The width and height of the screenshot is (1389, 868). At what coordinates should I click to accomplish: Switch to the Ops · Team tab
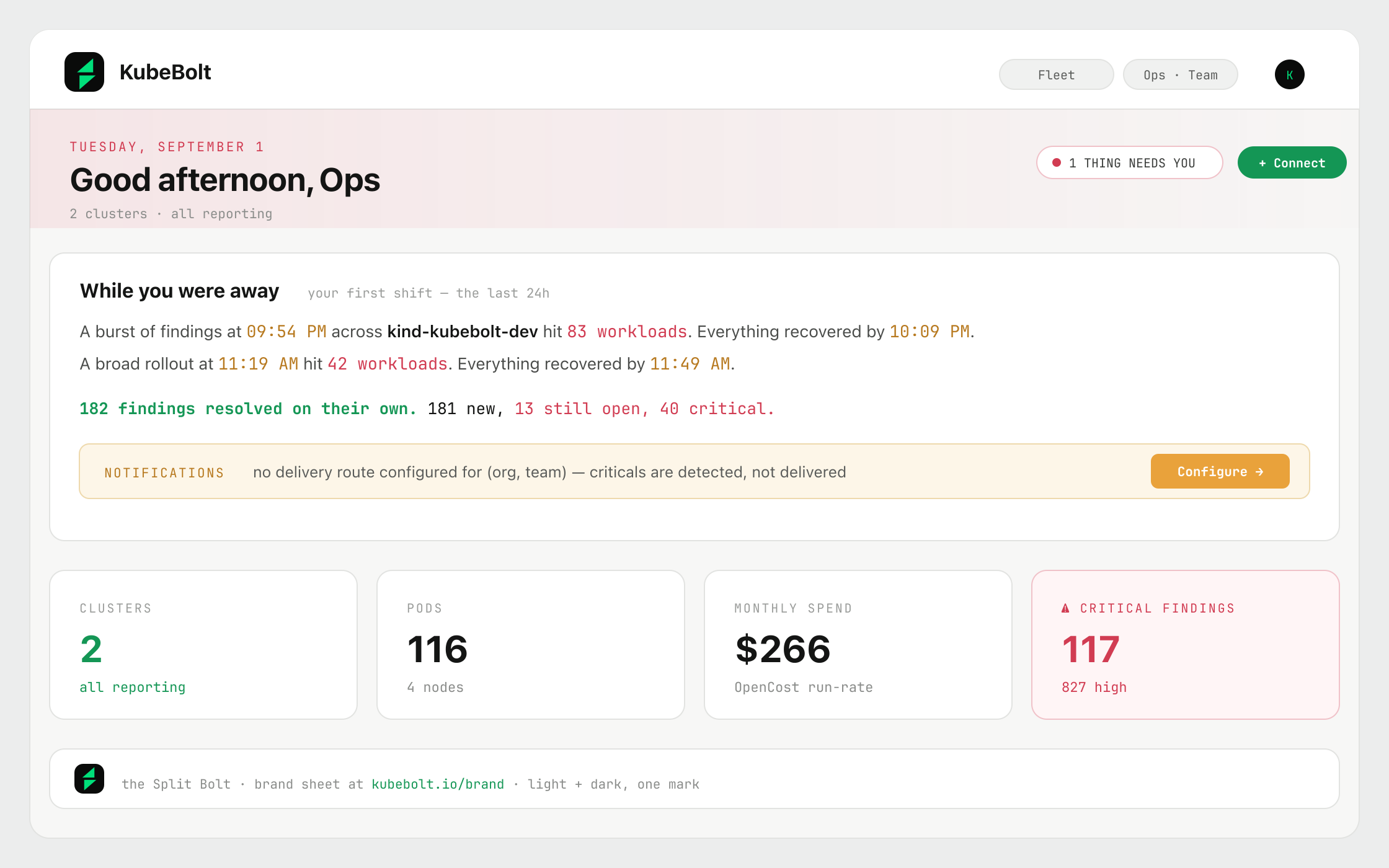pyautogui.click(x=1180, y=74)
